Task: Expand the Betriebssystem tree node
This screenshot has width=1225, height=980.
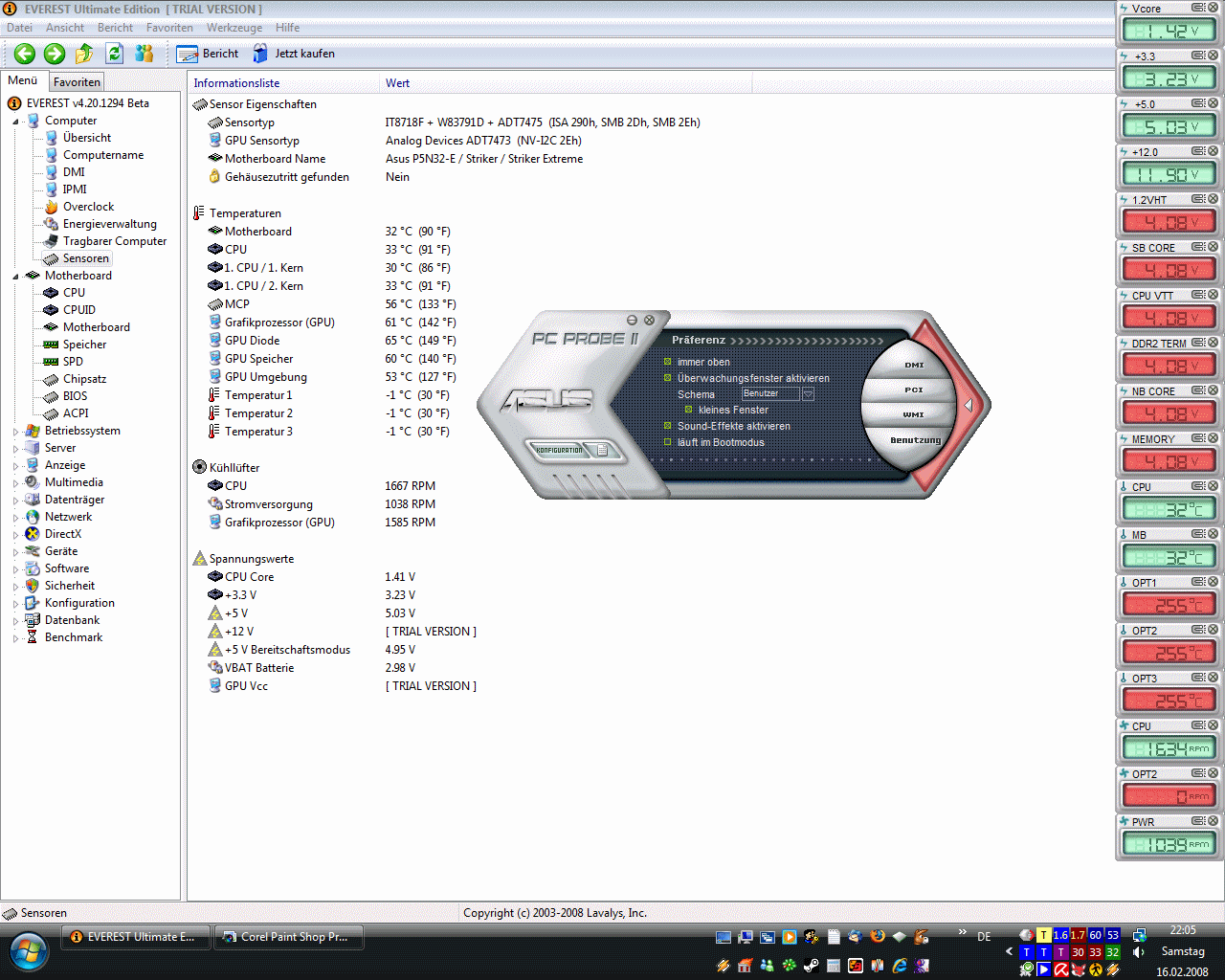Action: pos(15,432)
